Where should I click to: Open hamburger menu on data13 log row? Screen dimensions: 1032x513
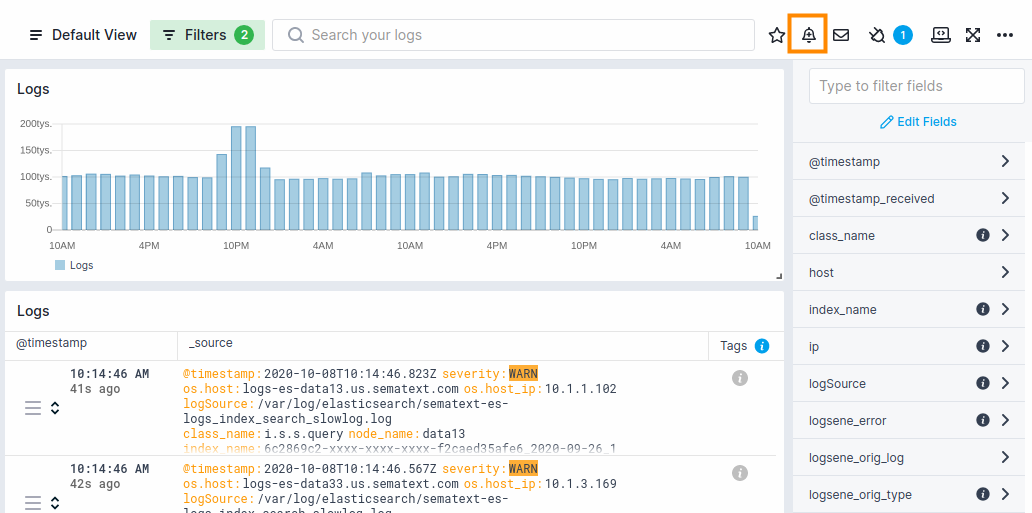[x=33, y=408]
